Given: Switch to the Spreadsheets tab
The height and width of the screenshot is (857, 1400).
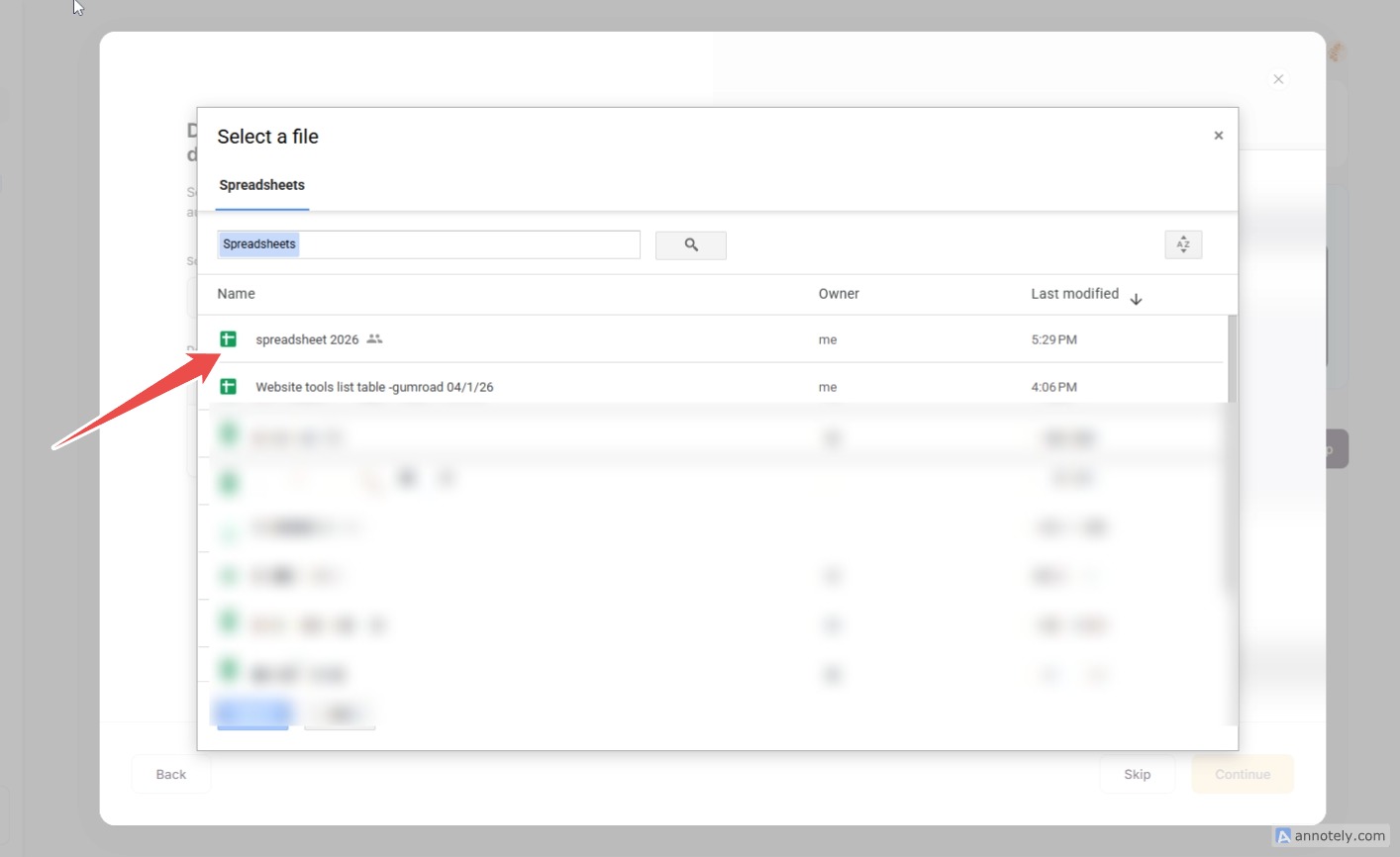Looking at the screenshot, I should pyautogui.click(x=261, y=185).
